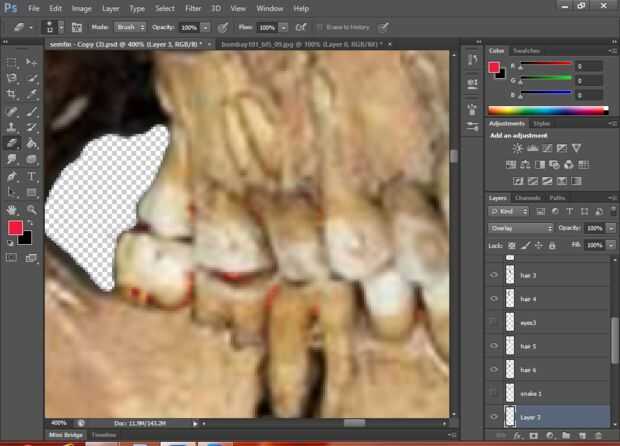620x446 pixels.
Task: Hide the hair 6 layer
Action: [x=494, y=370]
